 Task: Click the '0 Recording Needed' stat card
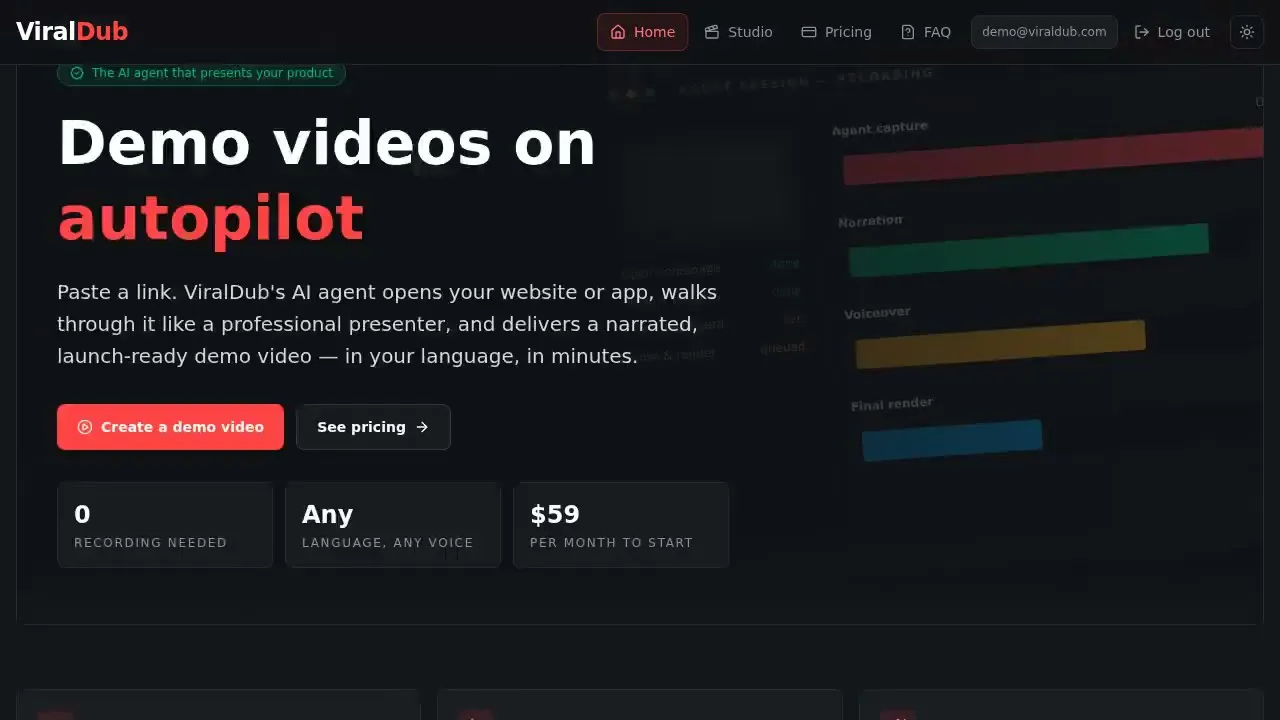(165, 525)
